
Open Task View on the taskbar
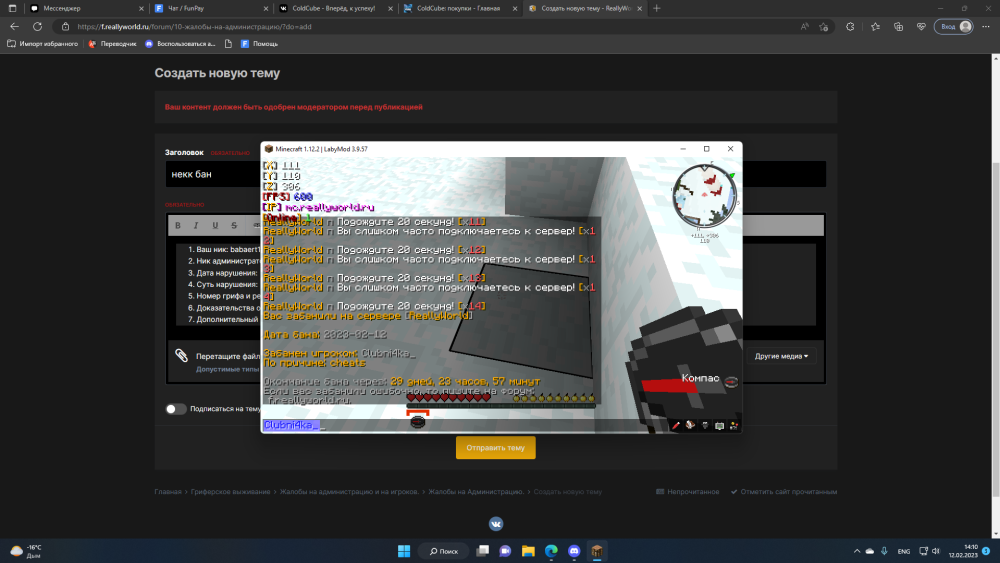483,551
